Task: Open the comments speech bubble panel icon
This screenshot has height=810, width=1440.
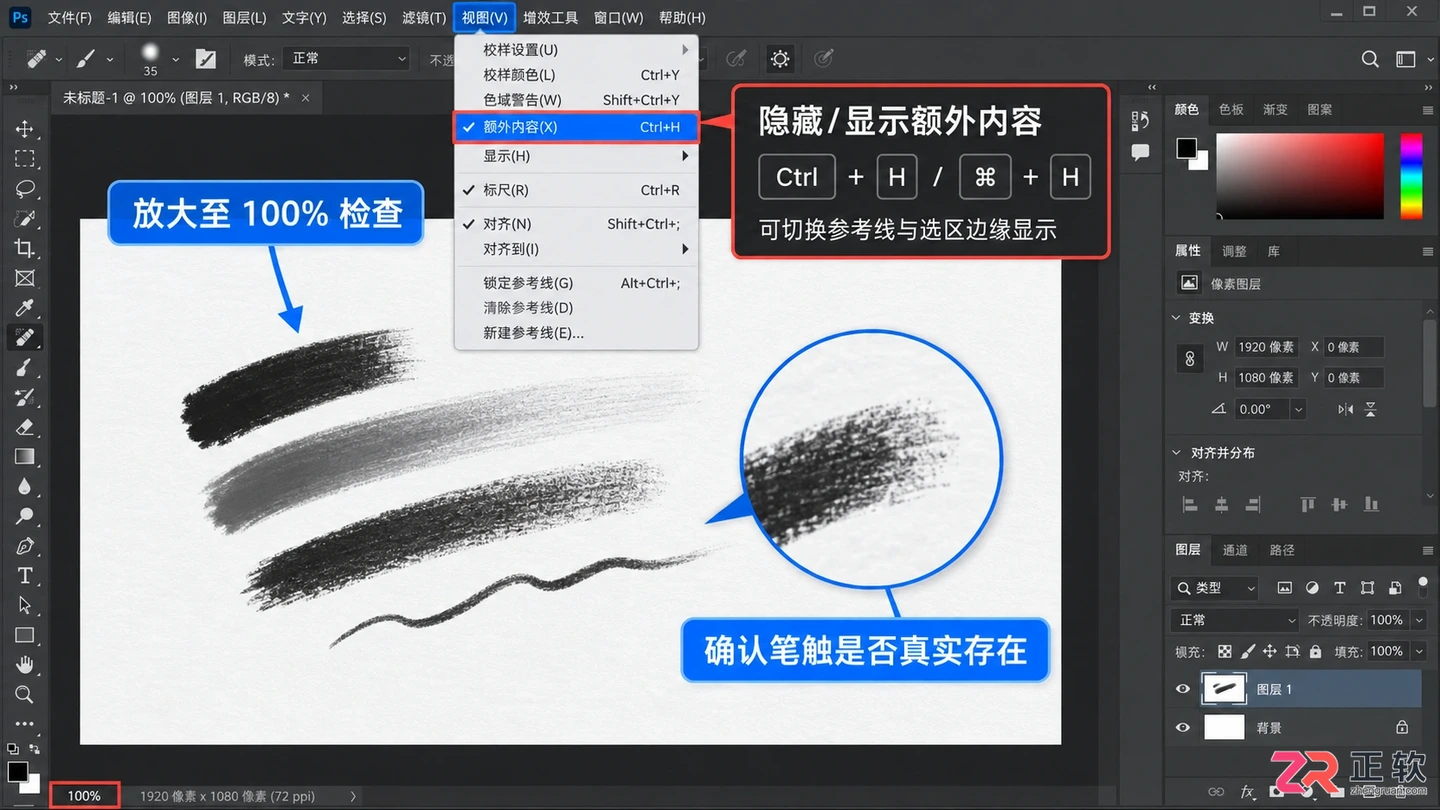Action: tap(1140, 153)
